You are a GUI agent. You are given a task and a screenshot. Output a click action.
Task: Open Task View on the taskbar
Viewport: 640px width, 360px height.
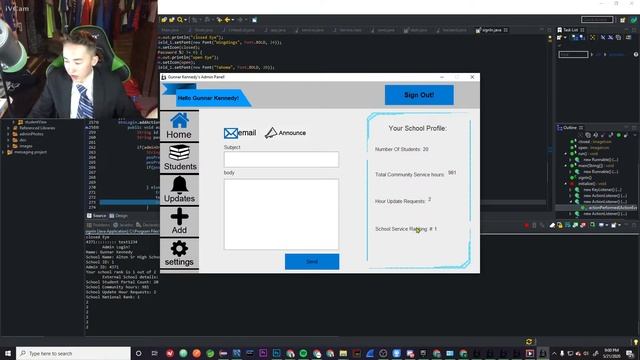154,353
